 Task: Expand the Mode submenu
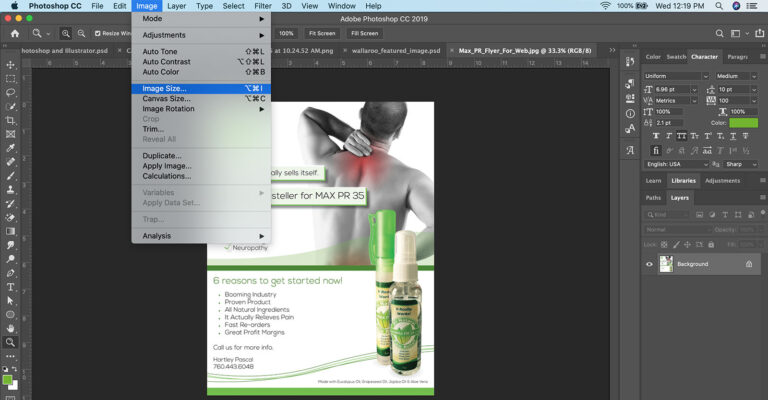click(x=201, y=19)
